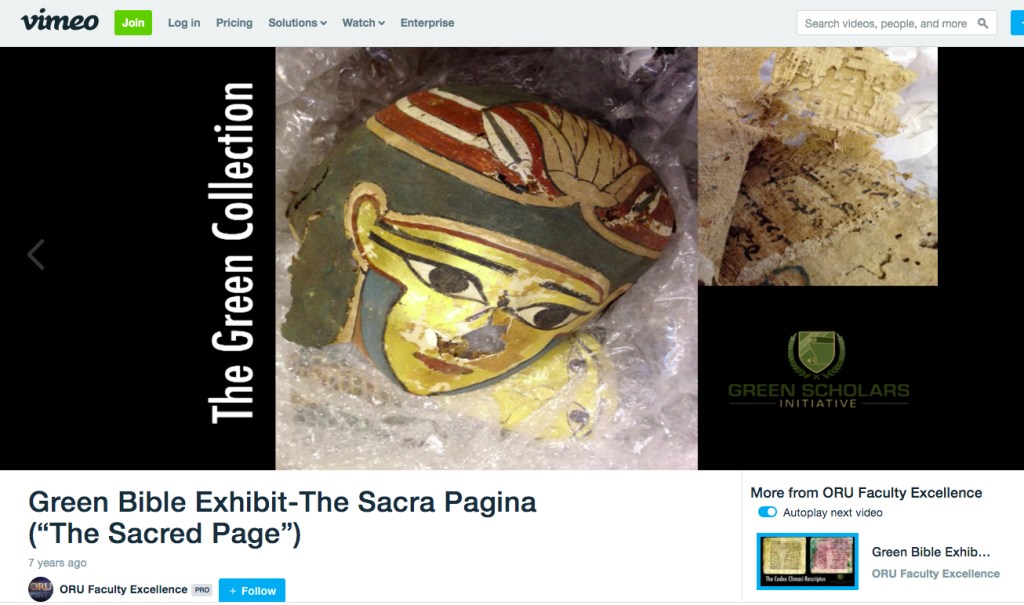1024x605 pixels.
Task: Click ORU Faculty Excellence under related video
Action: pos(935,574)
